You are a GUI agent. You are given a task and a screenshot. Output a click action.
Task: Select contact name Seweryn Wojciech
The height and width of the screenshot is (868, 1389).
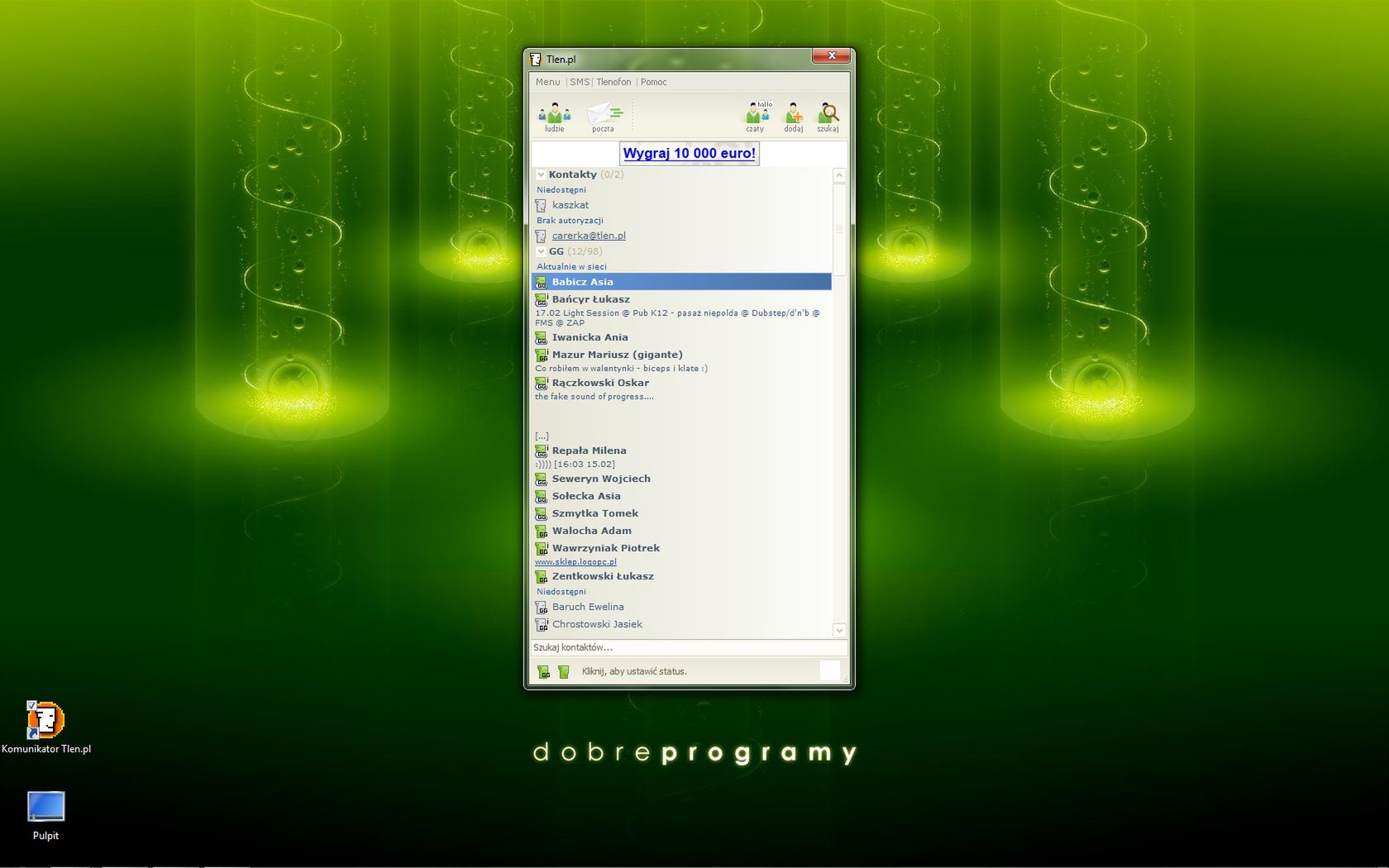pyautogui.click(x=601, y=479)
